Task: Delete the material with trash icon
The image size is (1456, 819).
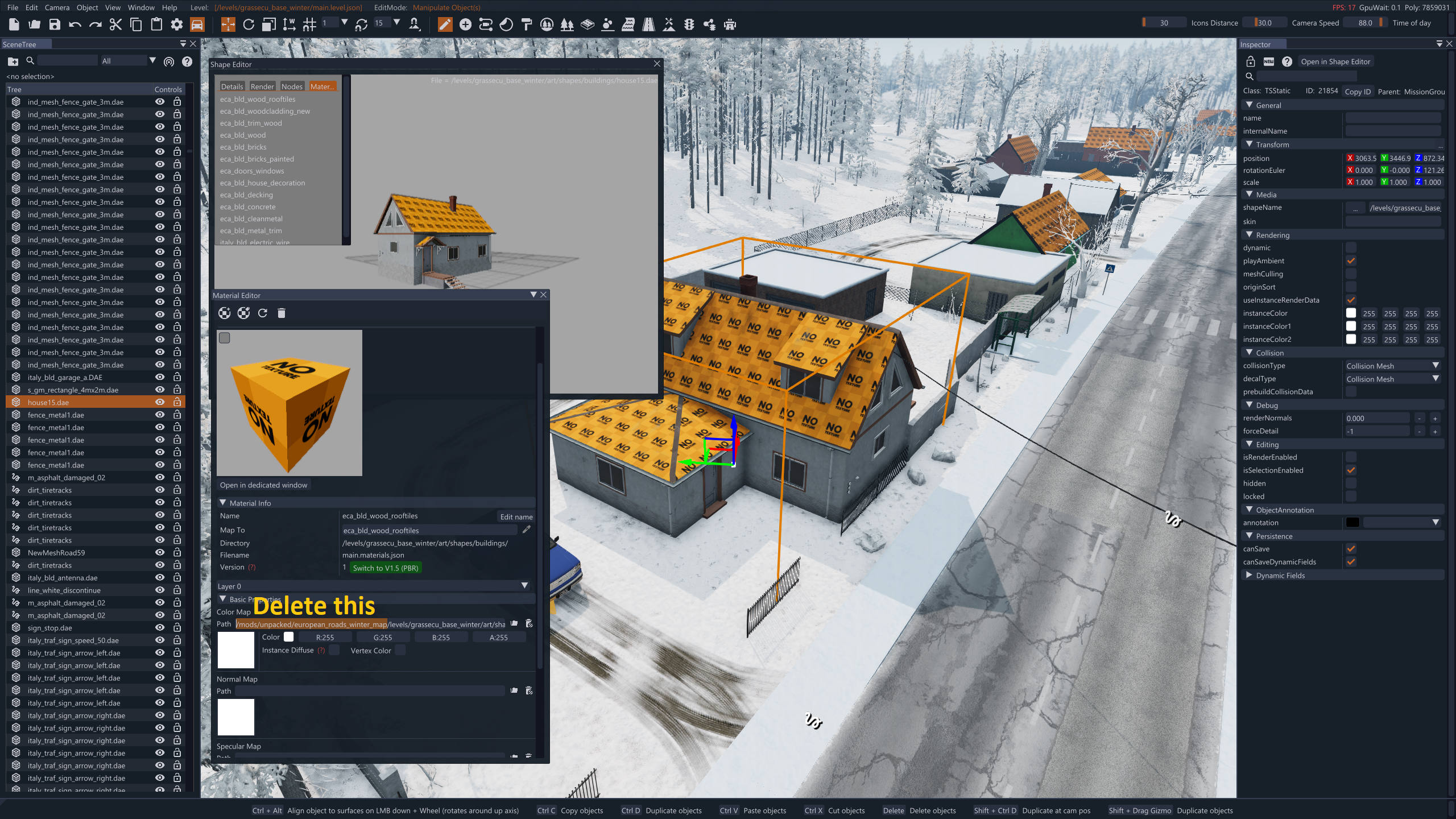Action: pos(281,313)
